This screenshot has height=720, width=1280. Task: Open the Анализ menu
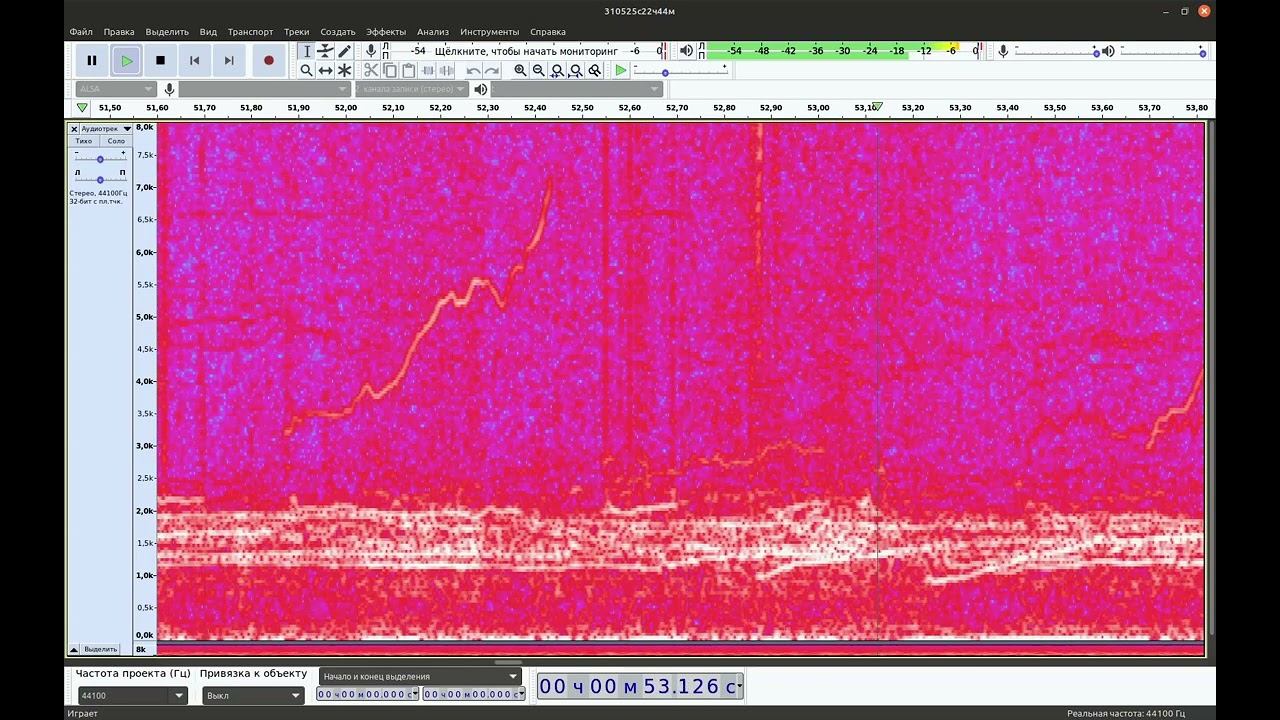(433, 32)
